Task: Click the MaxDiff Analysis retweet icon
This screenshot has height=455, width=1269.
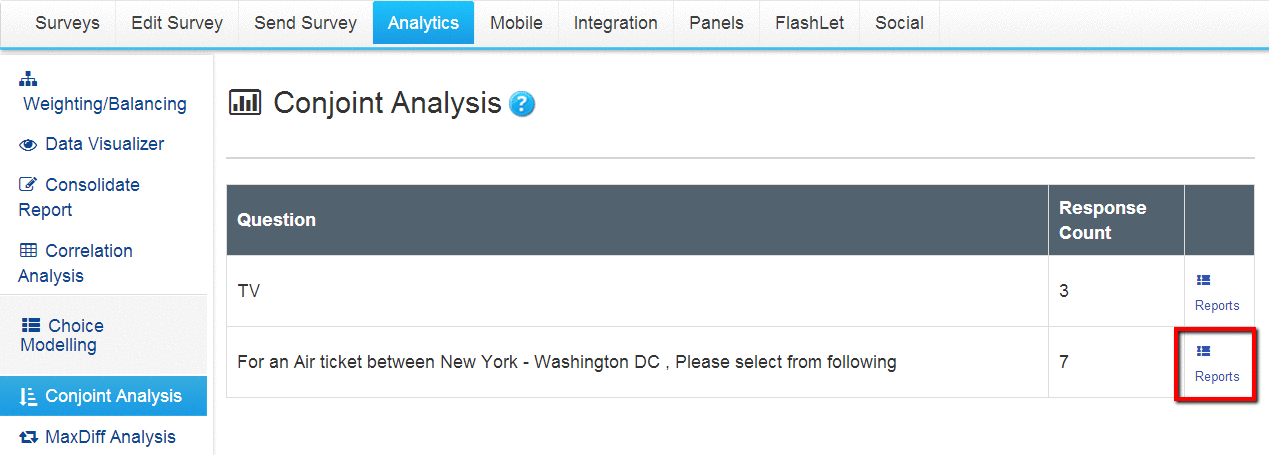Action: click(x=28, y=437)
